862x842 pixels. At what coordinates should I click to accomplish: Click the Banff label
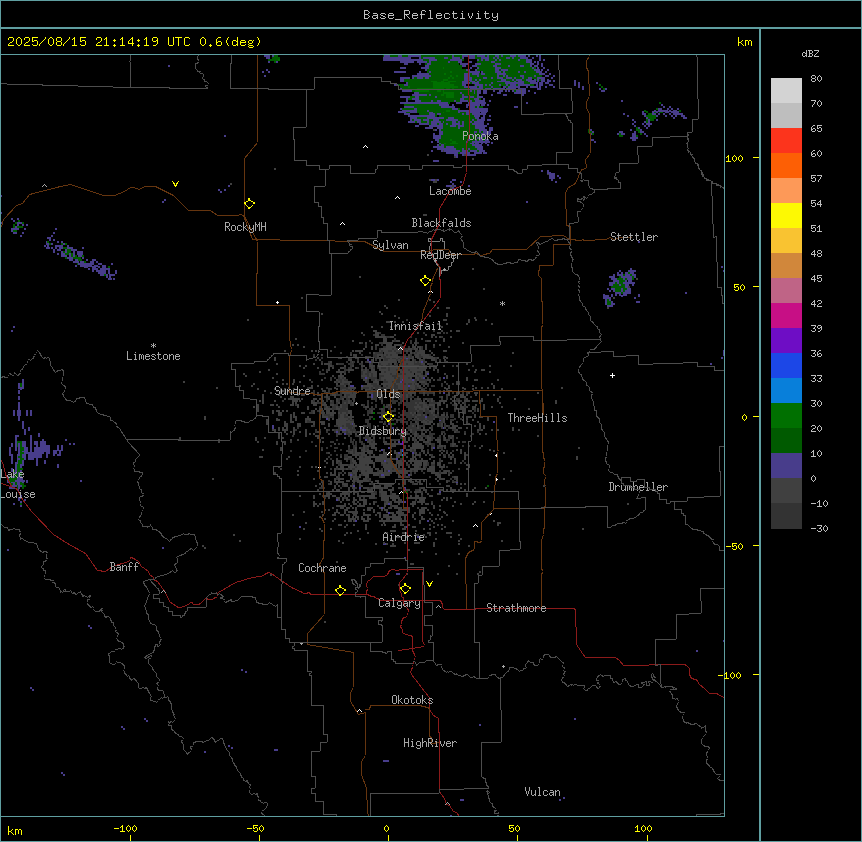tap(124, 567)
